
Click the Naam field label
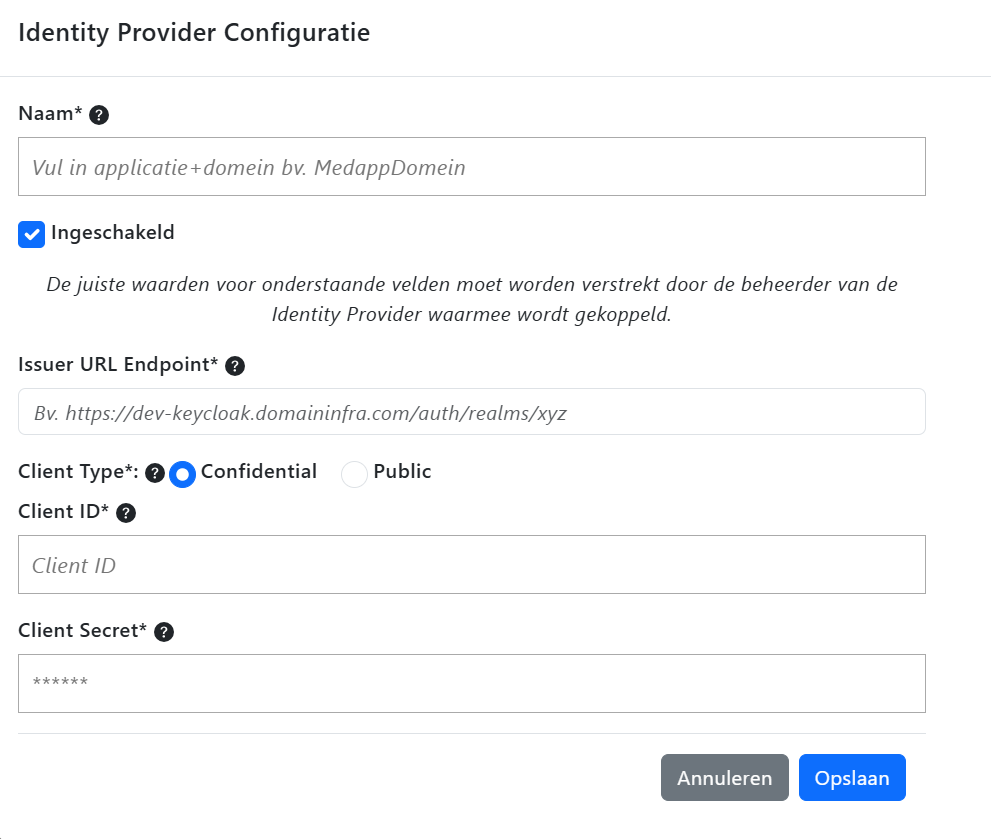coord(50,114)
